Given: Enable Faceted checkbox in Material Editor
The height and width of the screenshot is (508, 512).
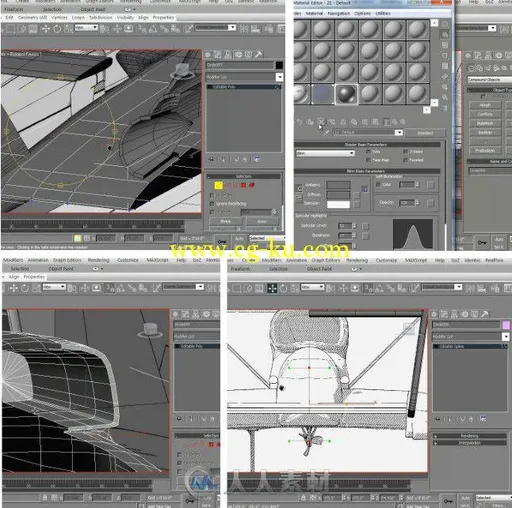Looking at the screenshot, I should pos(405,160).
